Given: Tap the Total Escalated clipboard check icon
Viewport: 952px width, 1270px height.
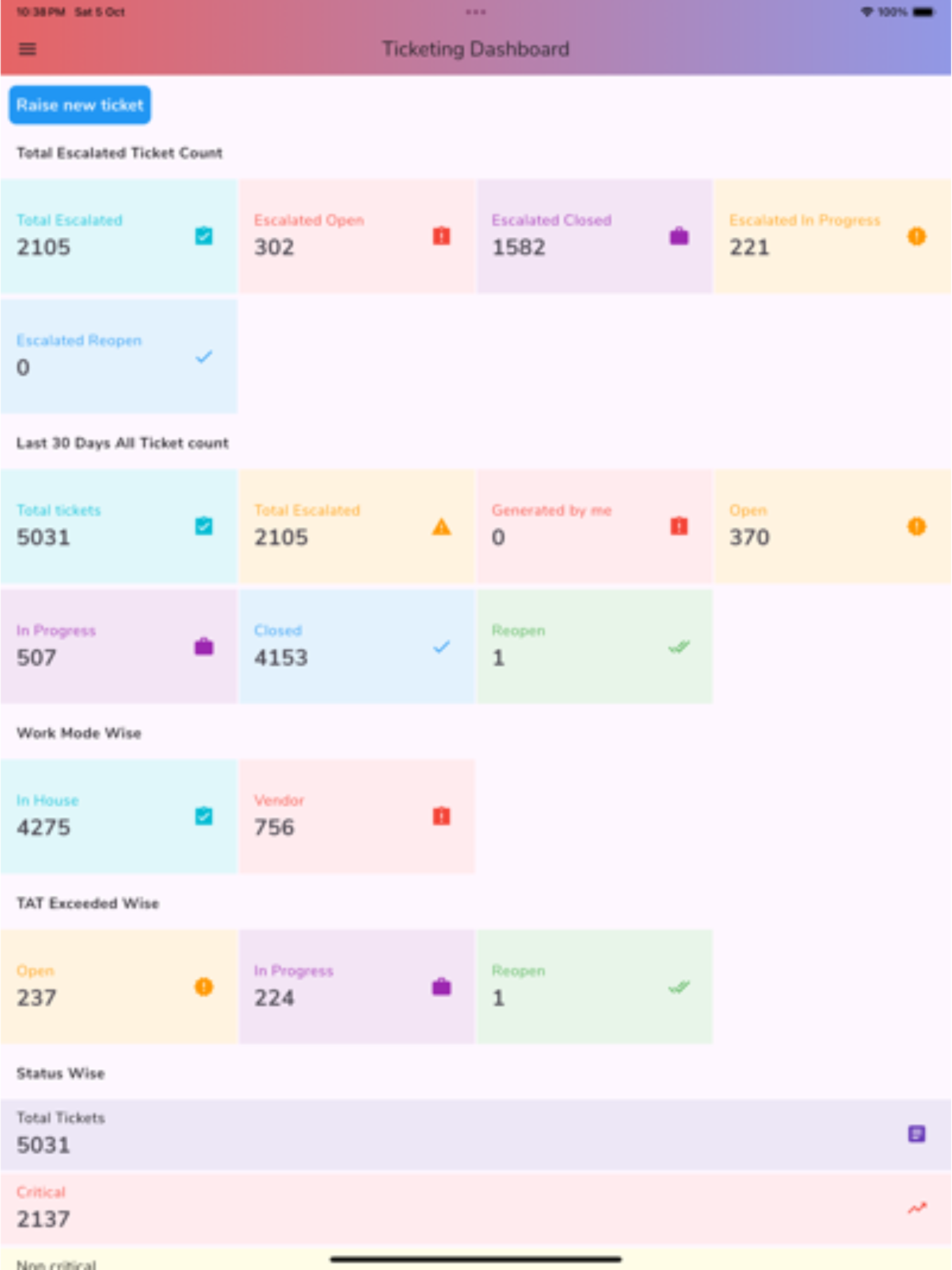Looking at the screenshot, I should [204, 236].
